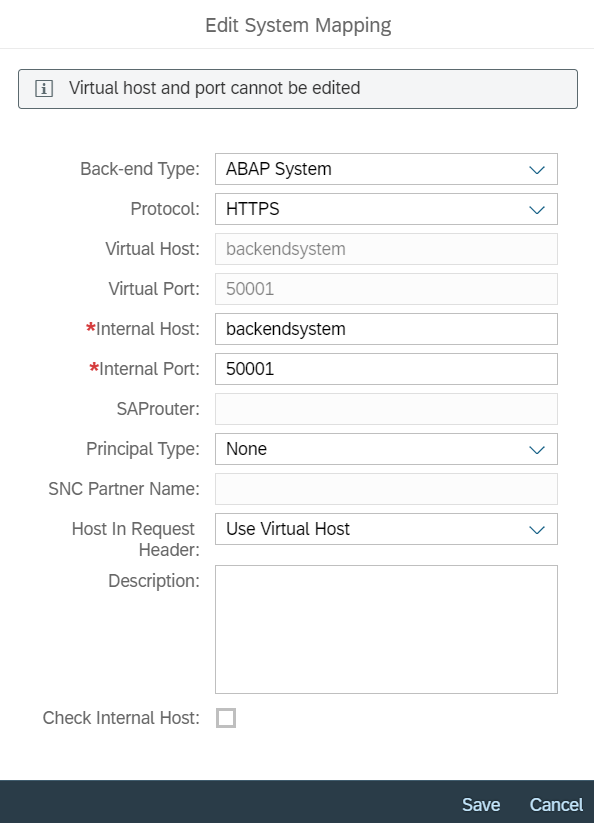Click the Host In Request Header chevron
This screenshot has width=594, height=823.
[537, 530]
